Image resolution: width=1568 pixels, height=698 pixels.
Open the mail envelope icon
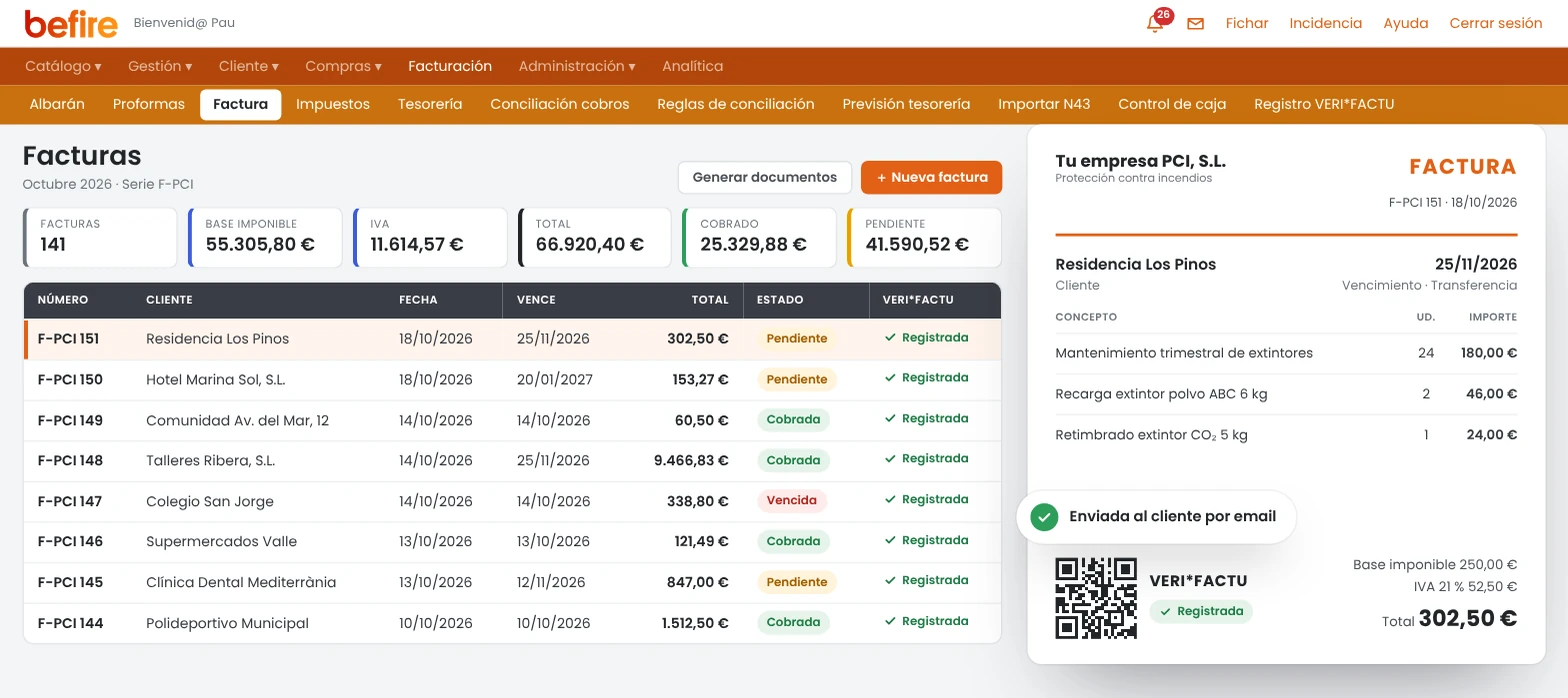1195,23
